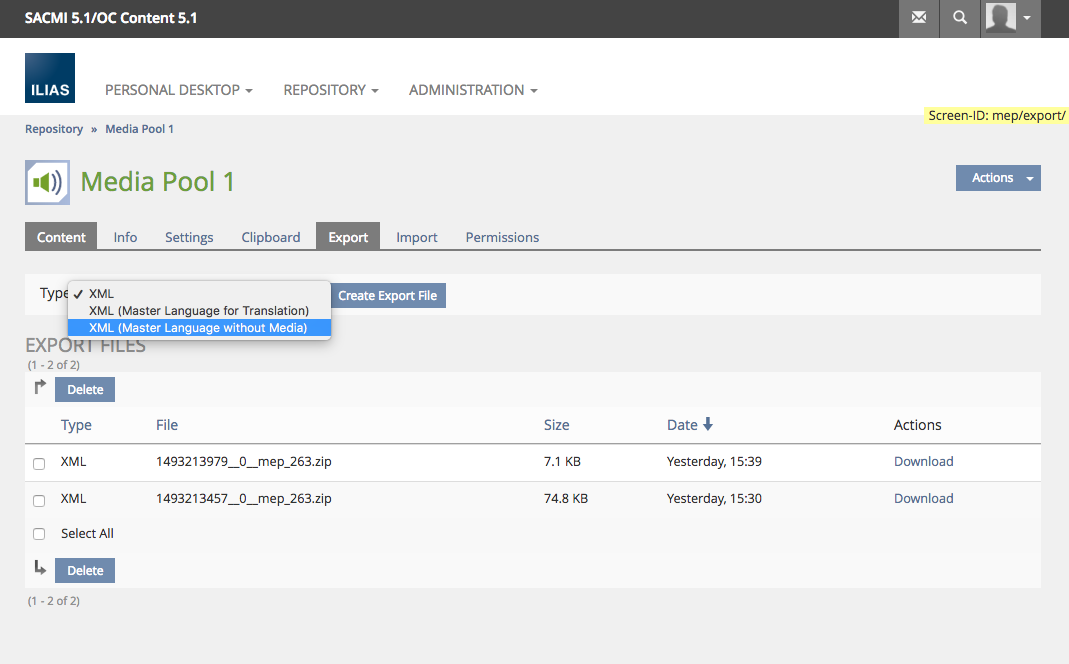Click the Media Pool speaker icon
The width and height of the screenshot is (1069, 664).
47,182
